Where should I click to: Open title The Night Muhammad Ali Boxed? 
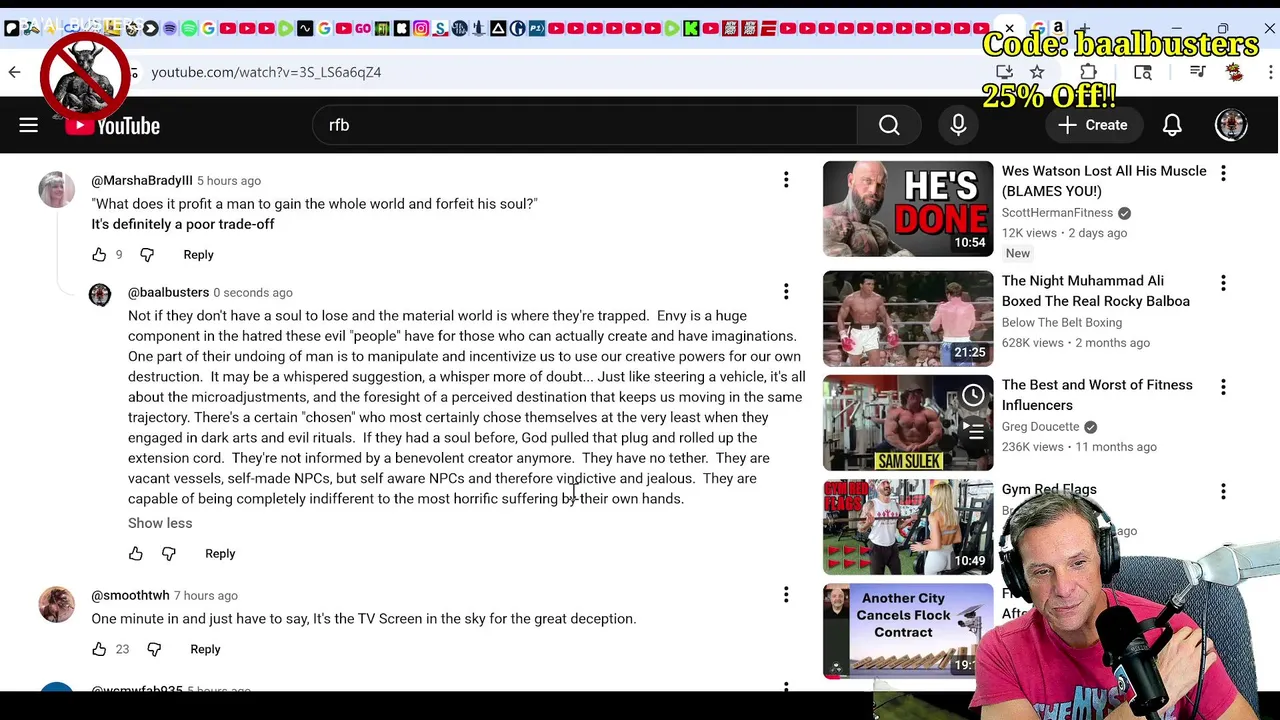pos(1096,291)
